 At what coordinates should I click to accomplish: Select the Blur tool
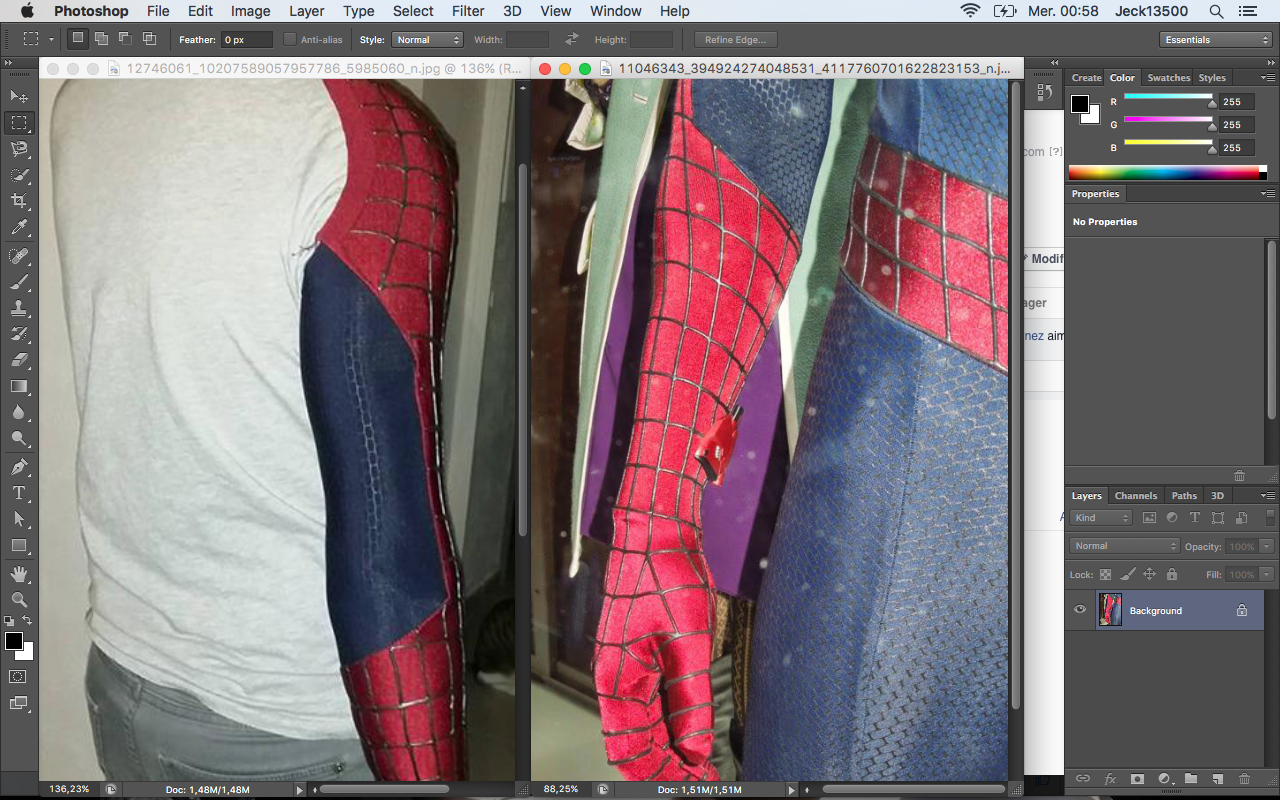pyautogui.click(x=19, y=412)
